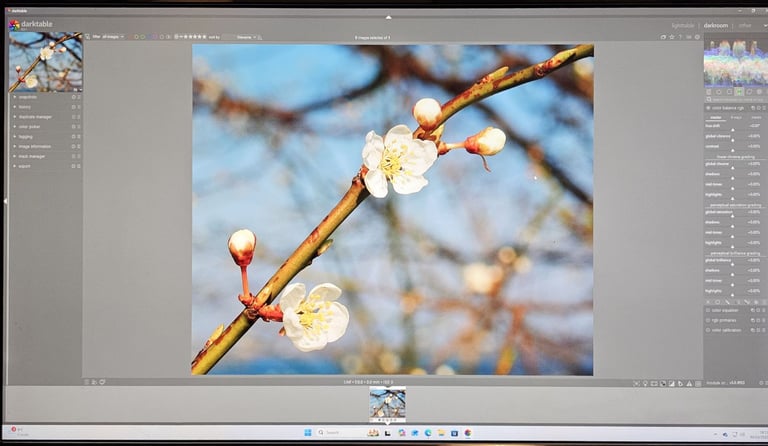Reset the color equalizer module
The width and height of the screenshot is (768, 446).
coord(758,310)
